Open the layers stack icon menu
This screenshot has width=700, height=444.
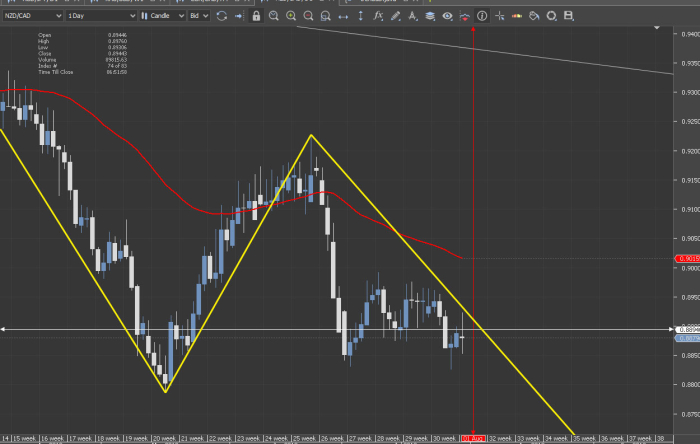point(430,16)
